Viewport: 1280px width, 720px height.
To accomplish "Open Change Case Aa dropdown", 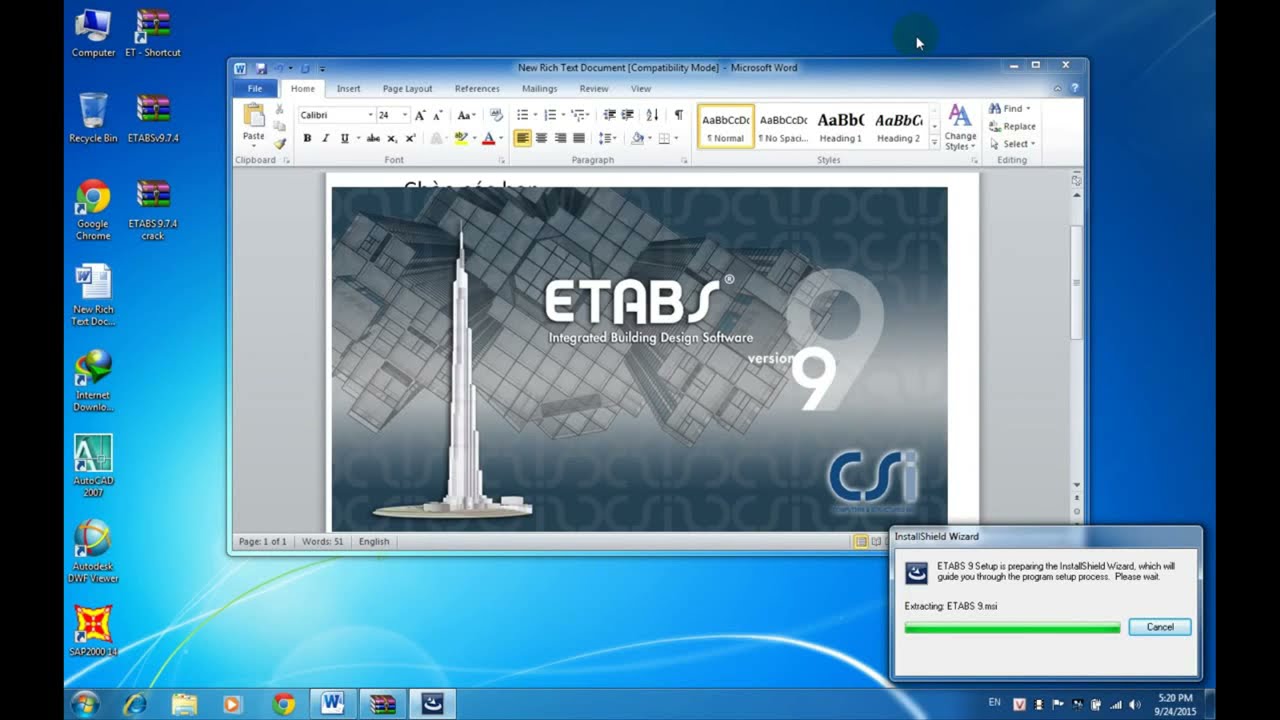I will [x=465, y=115].
